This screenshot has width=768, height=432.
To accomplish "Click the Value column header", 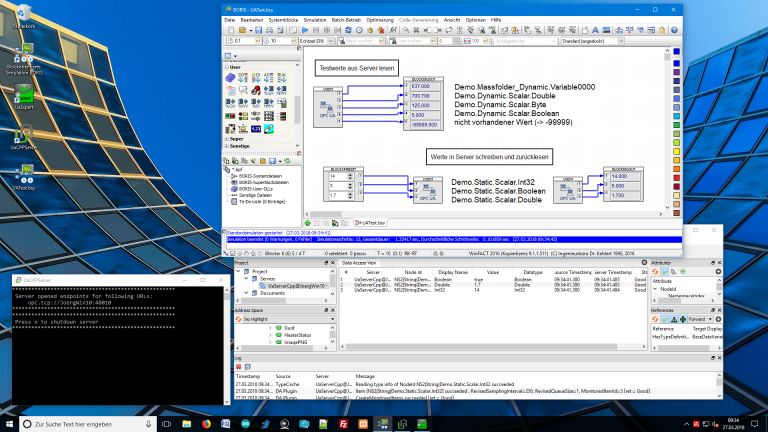I will click(x=492, y=272).
